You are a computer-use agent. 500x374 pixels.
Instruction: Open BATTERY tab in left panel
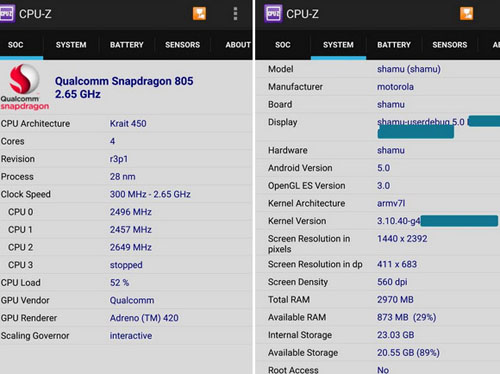click(x=127, y=45)
